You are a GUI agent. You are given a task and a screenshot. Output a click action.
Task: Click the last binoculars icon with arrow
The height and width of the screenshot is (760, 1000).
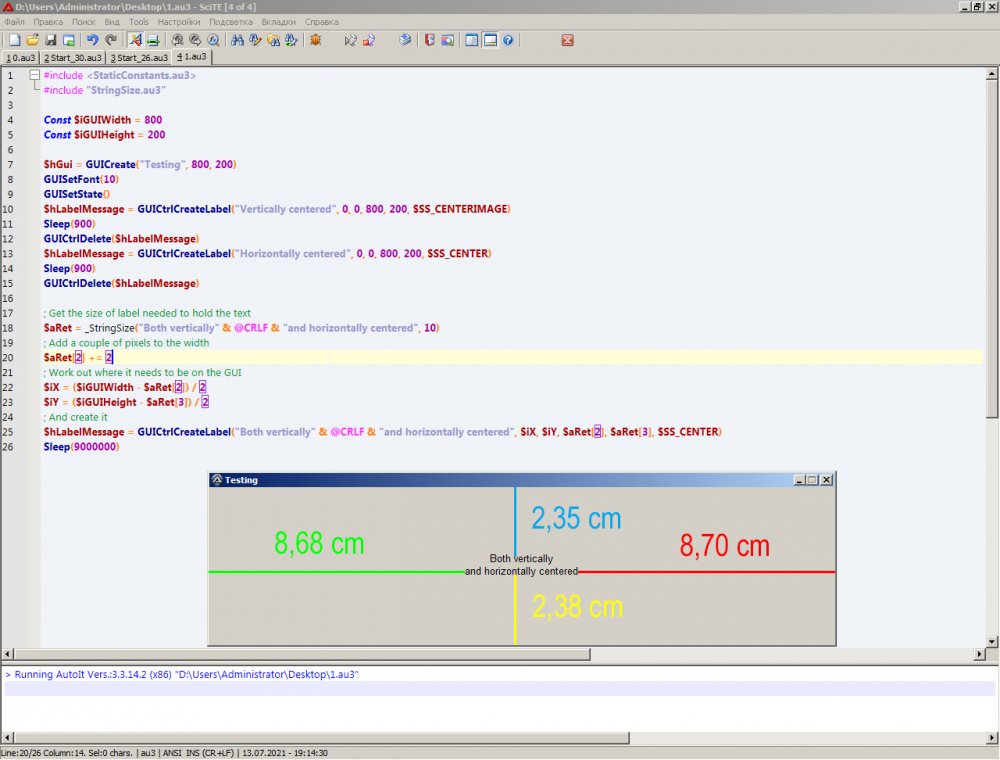pyautogui.click(x=291, y=40)
